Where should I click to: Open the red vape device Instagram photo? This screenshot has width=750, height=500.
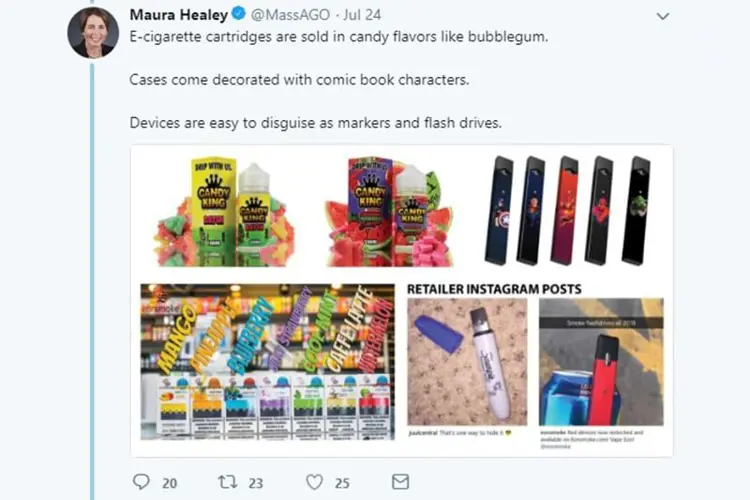[601, 362]
